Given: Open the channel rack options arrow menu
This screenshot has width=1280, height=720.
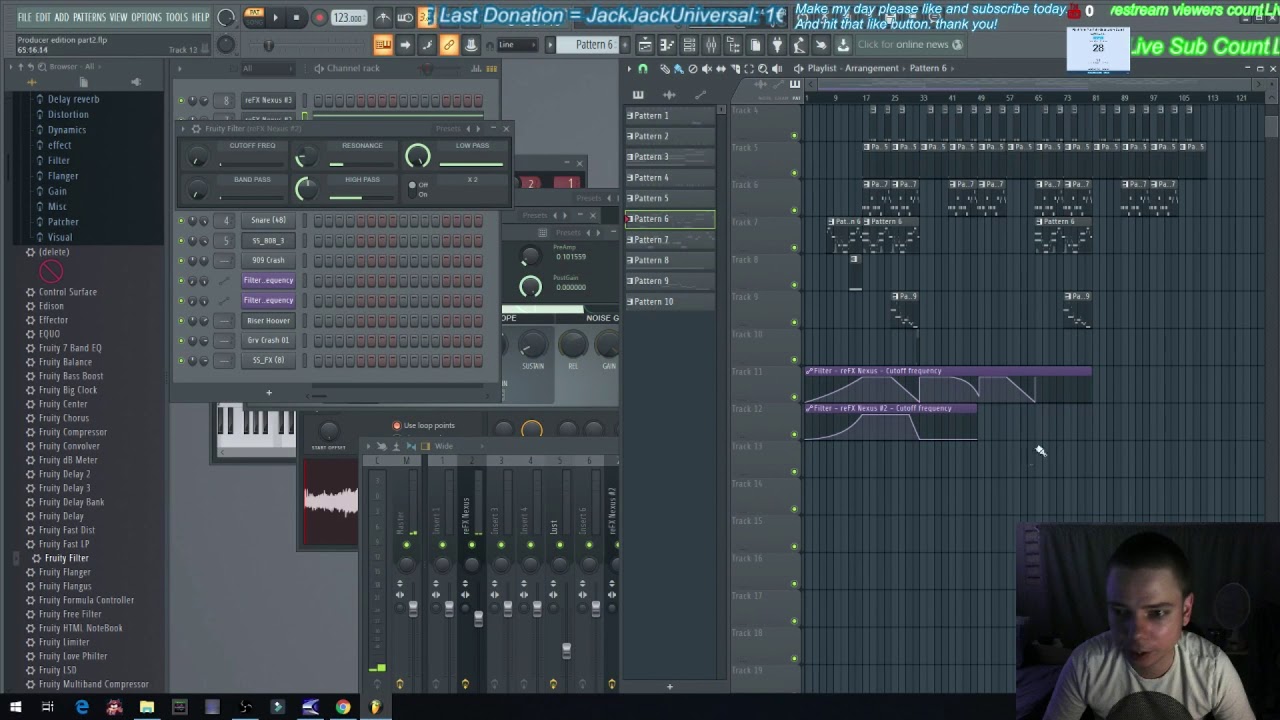Looking at the screenshot, I should (x=180, y=68).
